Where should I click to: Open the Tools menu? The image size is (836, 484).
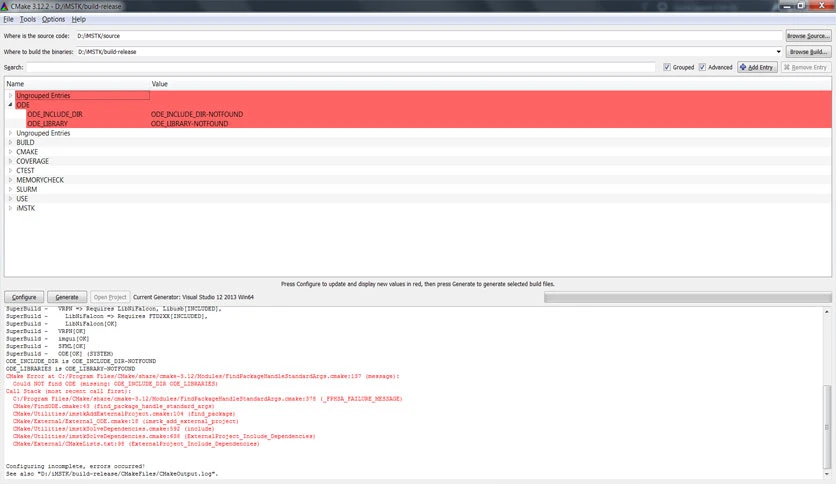click(x=28, y=19)
